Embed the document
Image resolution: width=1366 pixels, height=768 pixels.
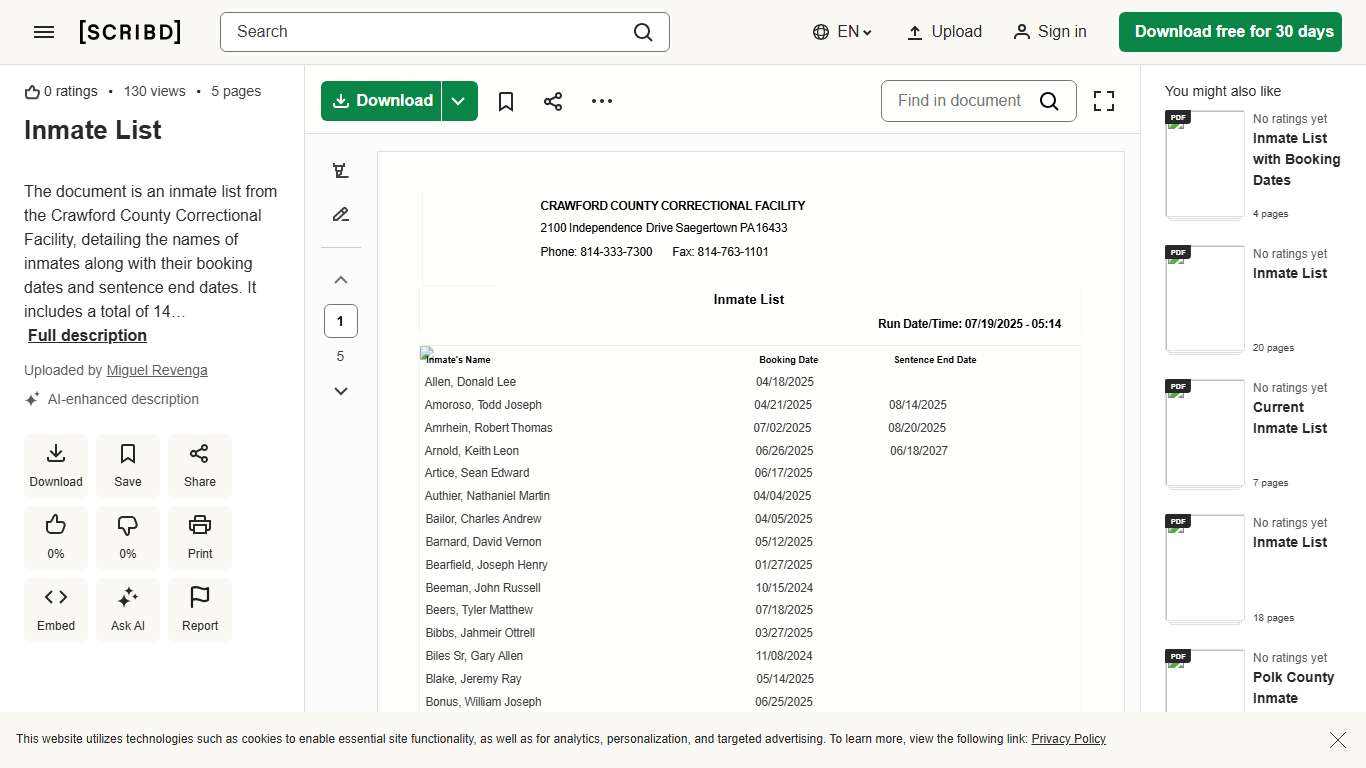click(55, 609)
